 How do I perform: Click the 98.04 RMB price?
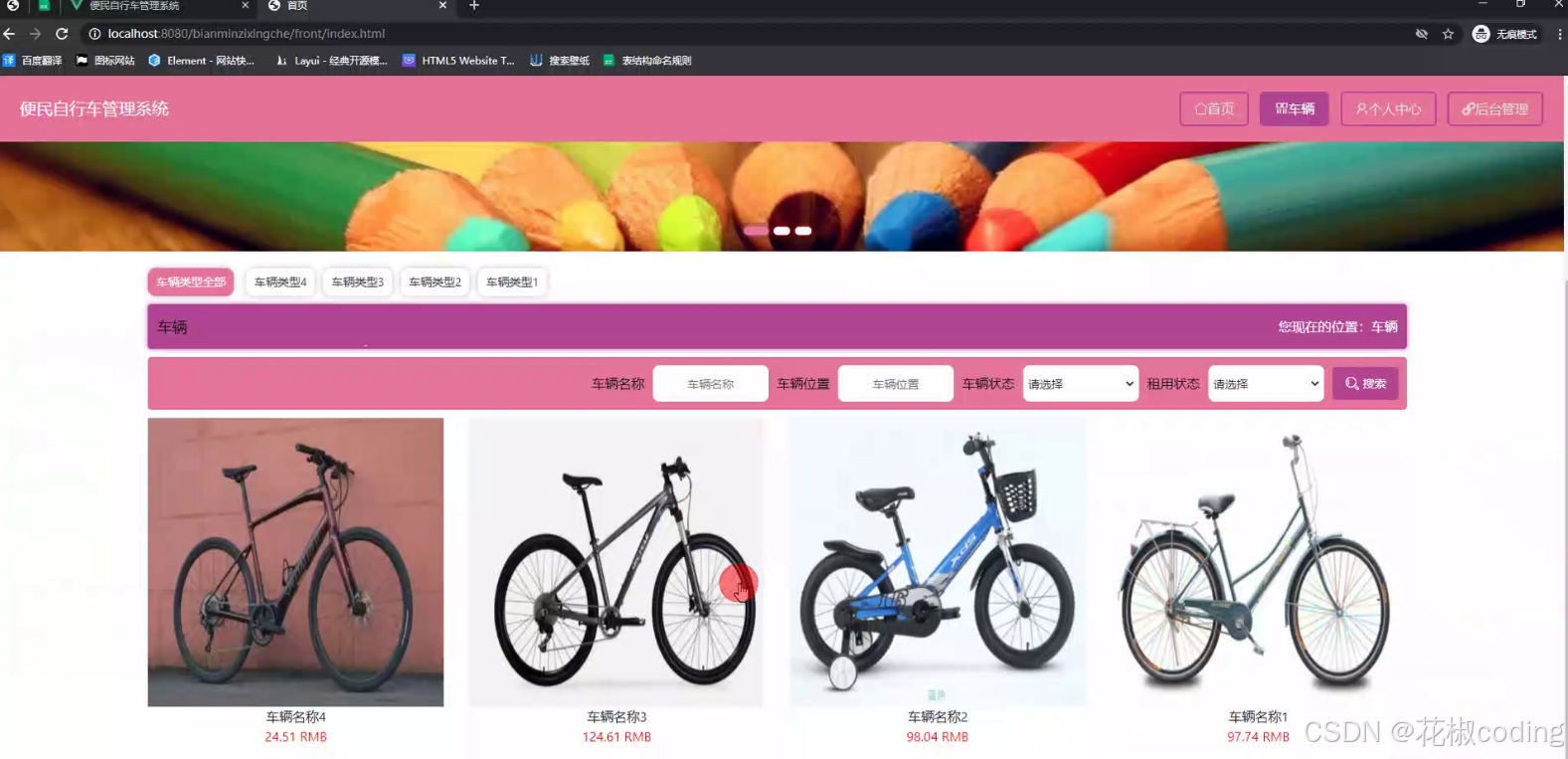click(938, 737)
